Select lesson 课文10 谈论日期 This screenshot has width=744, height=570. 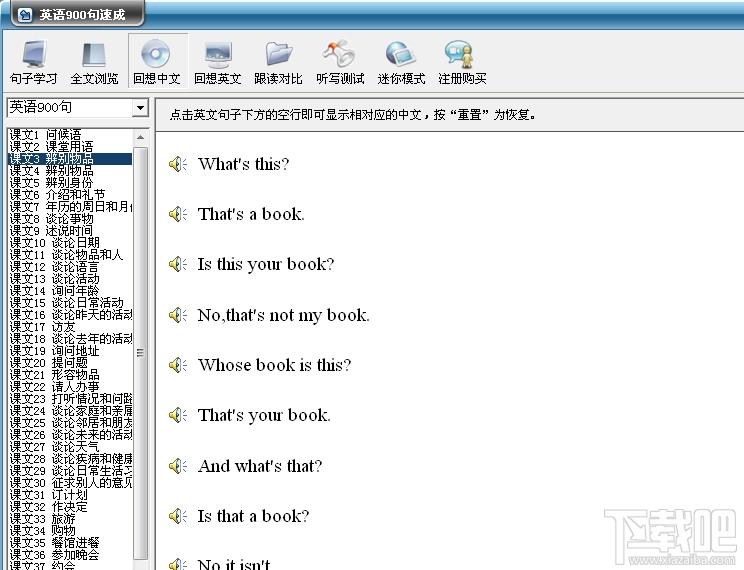click(x=70, y=243)
